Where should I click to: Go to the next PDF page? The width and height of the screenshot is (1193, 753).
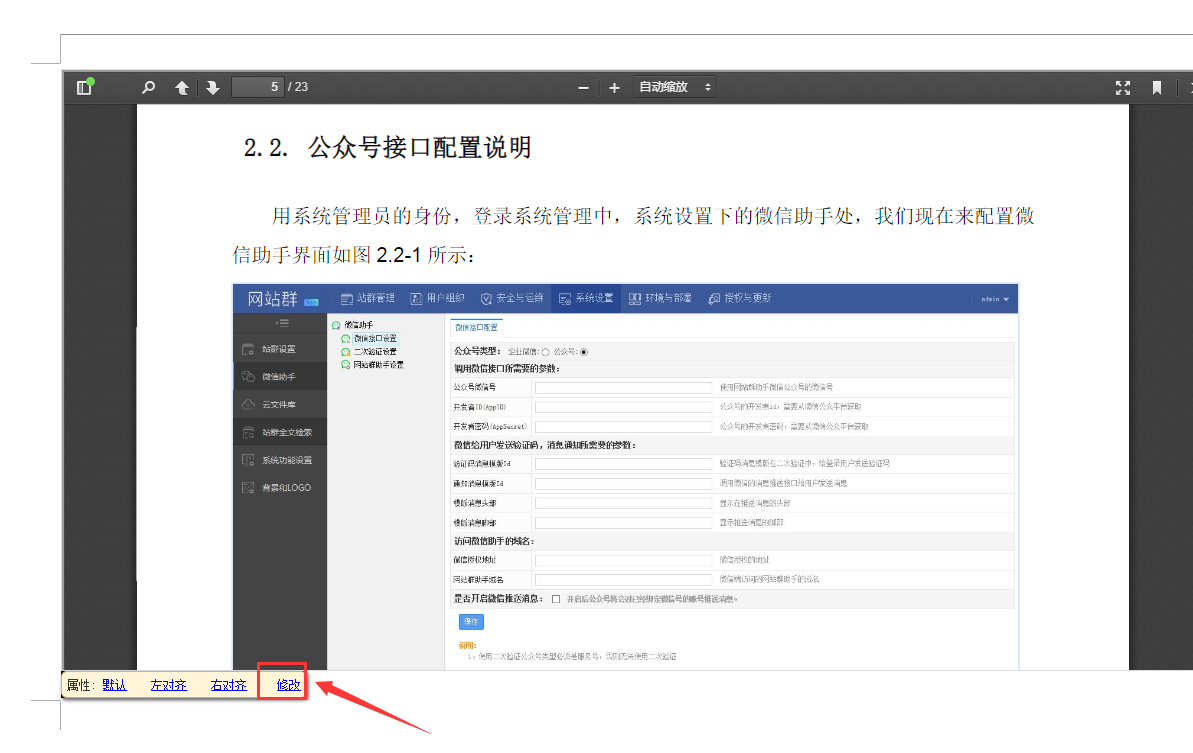(x=212, y=87)
